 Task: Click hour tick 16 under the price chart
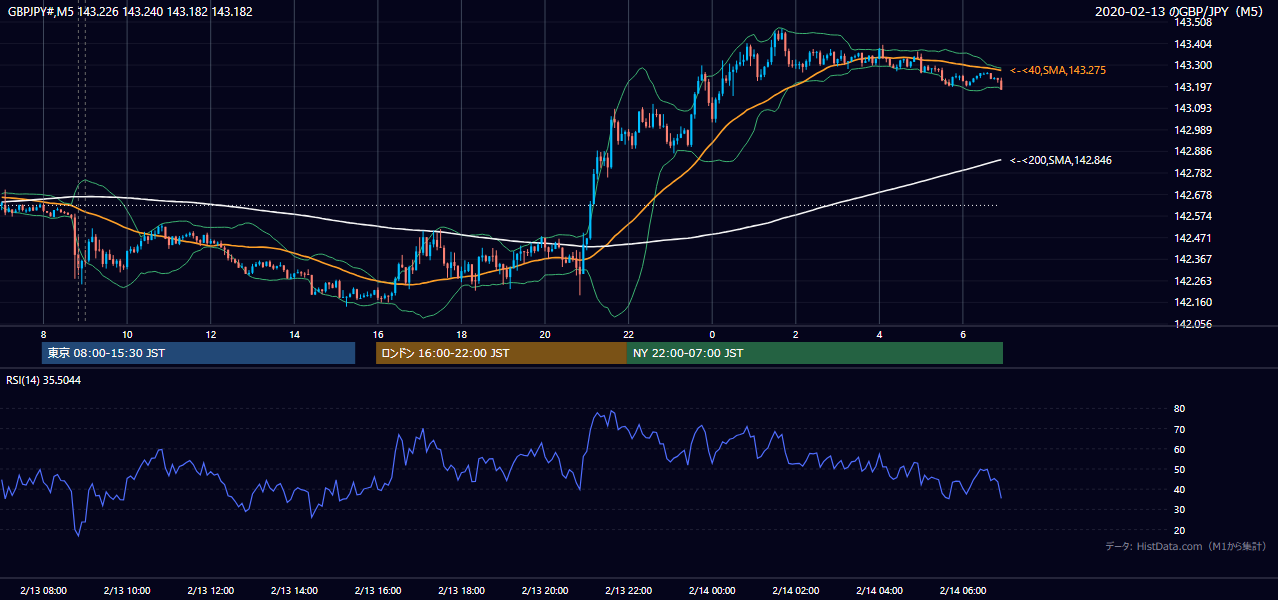pos(377,334)
